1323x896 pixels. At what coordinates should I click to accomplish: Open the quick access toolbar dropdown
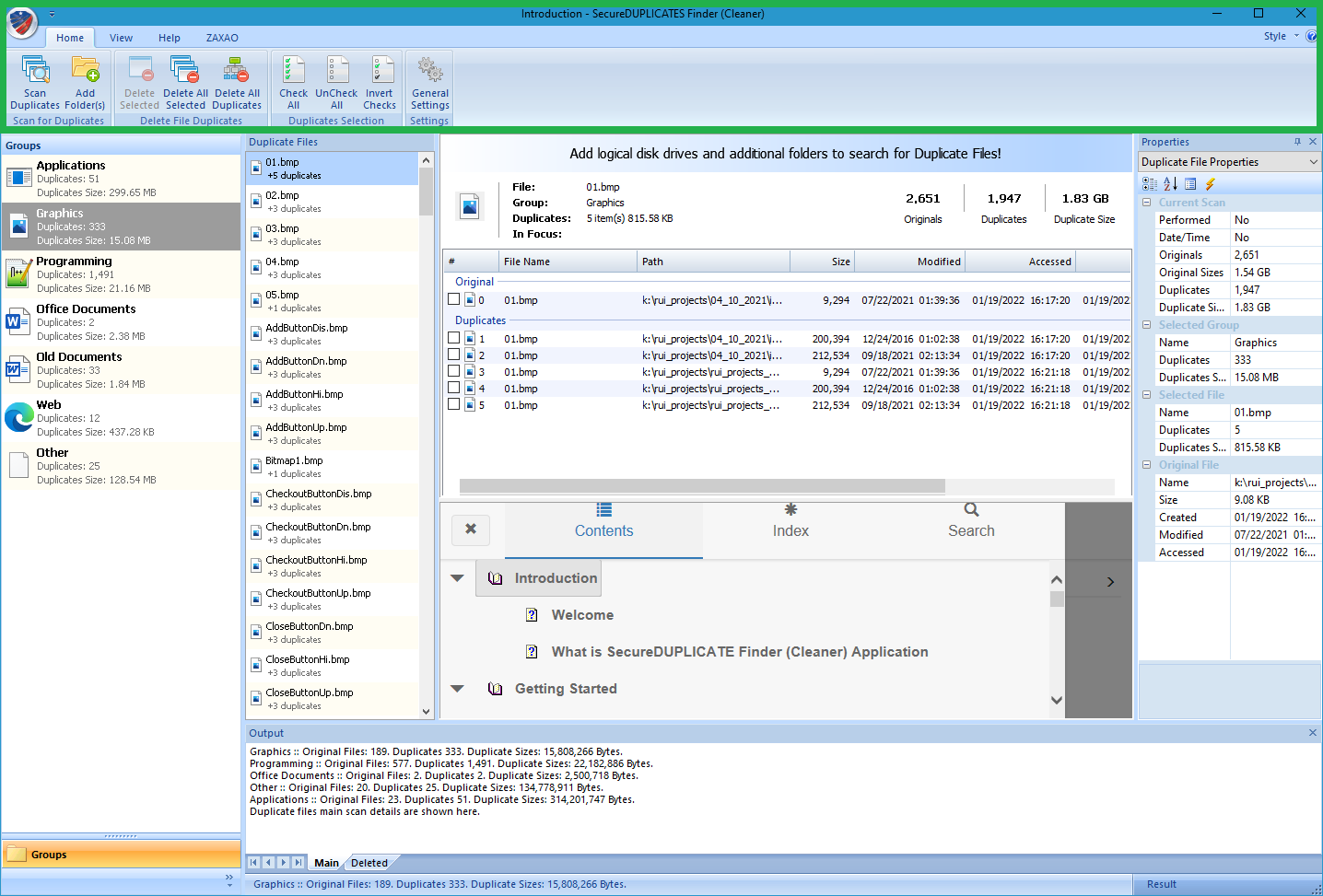(52, 15)
